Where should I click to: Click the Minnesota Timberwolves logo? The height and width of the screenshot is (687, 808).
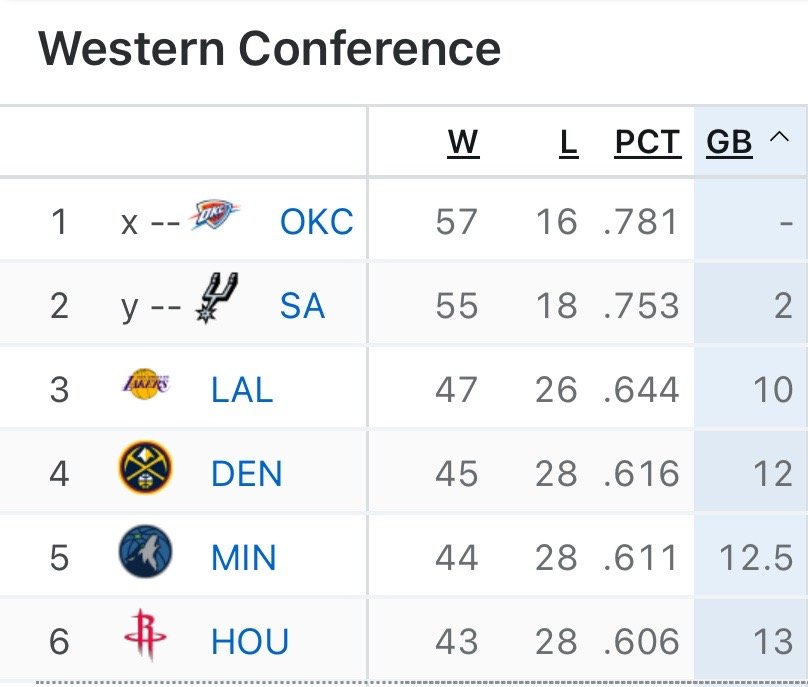146,554
